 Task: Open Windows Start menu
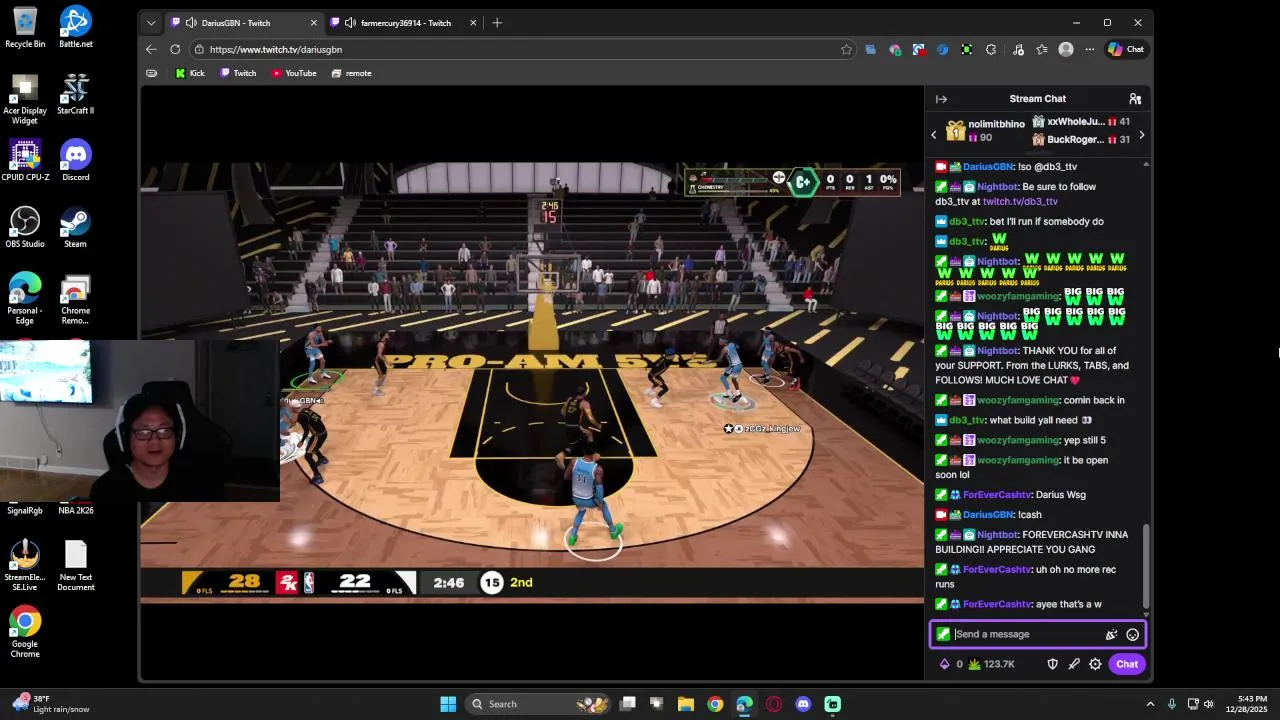tap(448, 704)
